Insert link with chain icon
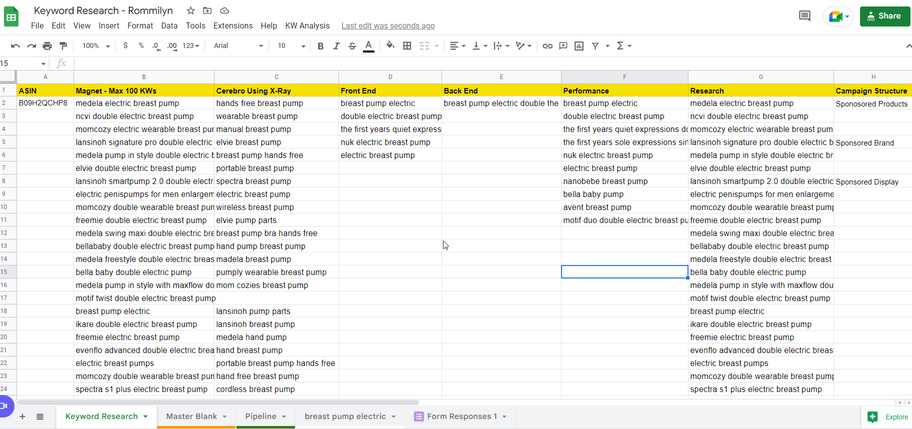The height and width of the screenshot is (429, 912). click(x=547, y=46)
